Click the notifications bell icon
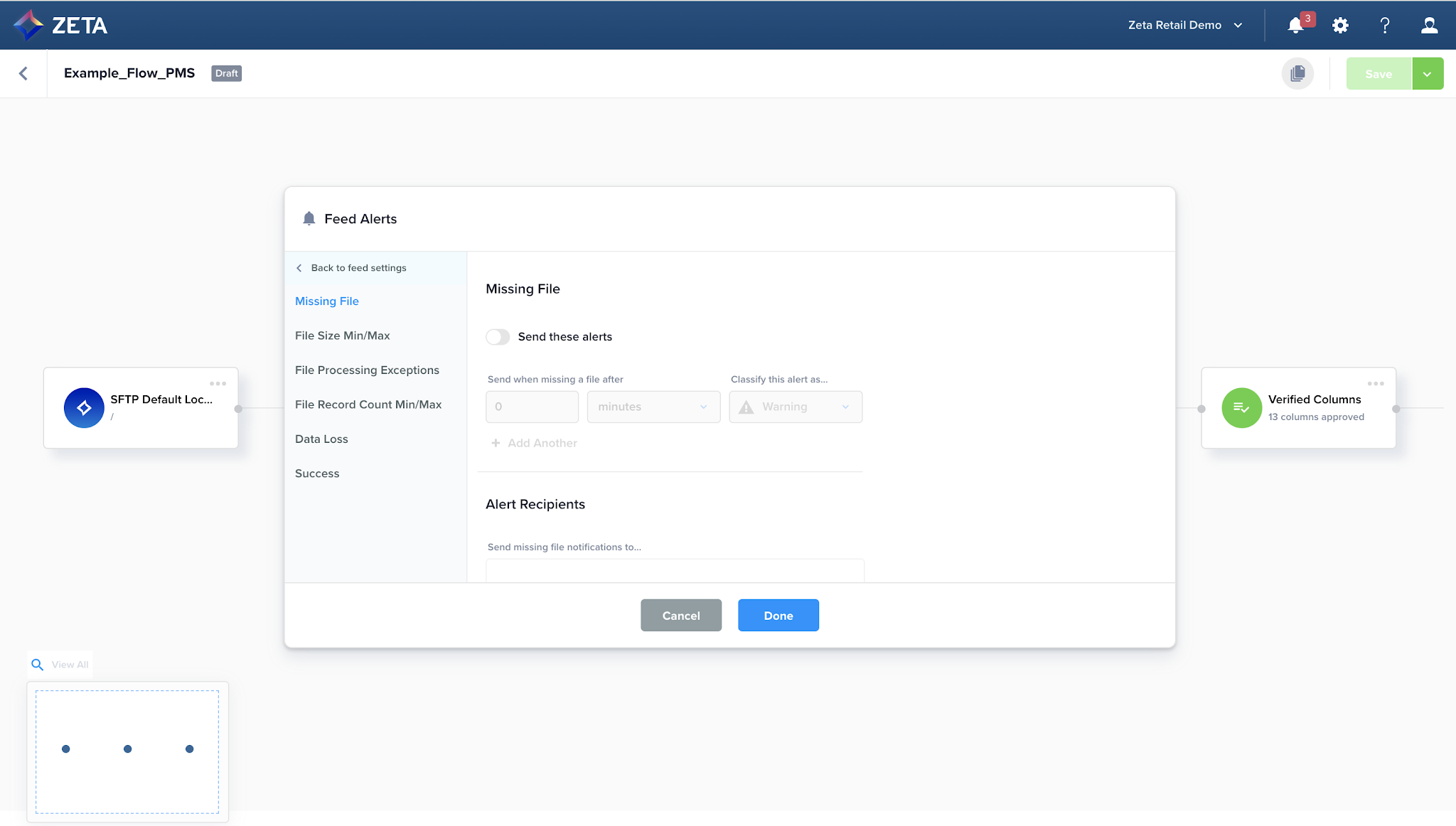 pos(1296,26)
